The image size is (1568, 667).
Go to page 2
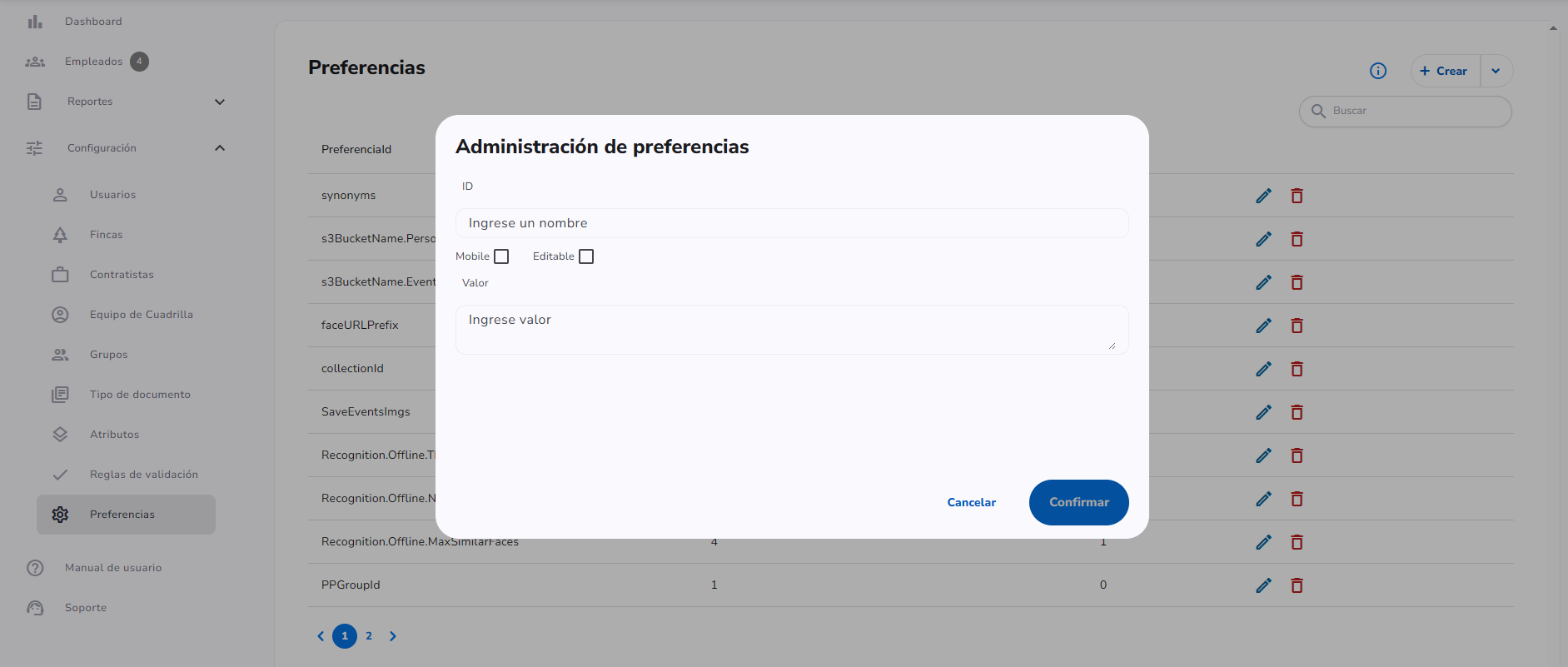click(369, 636)
